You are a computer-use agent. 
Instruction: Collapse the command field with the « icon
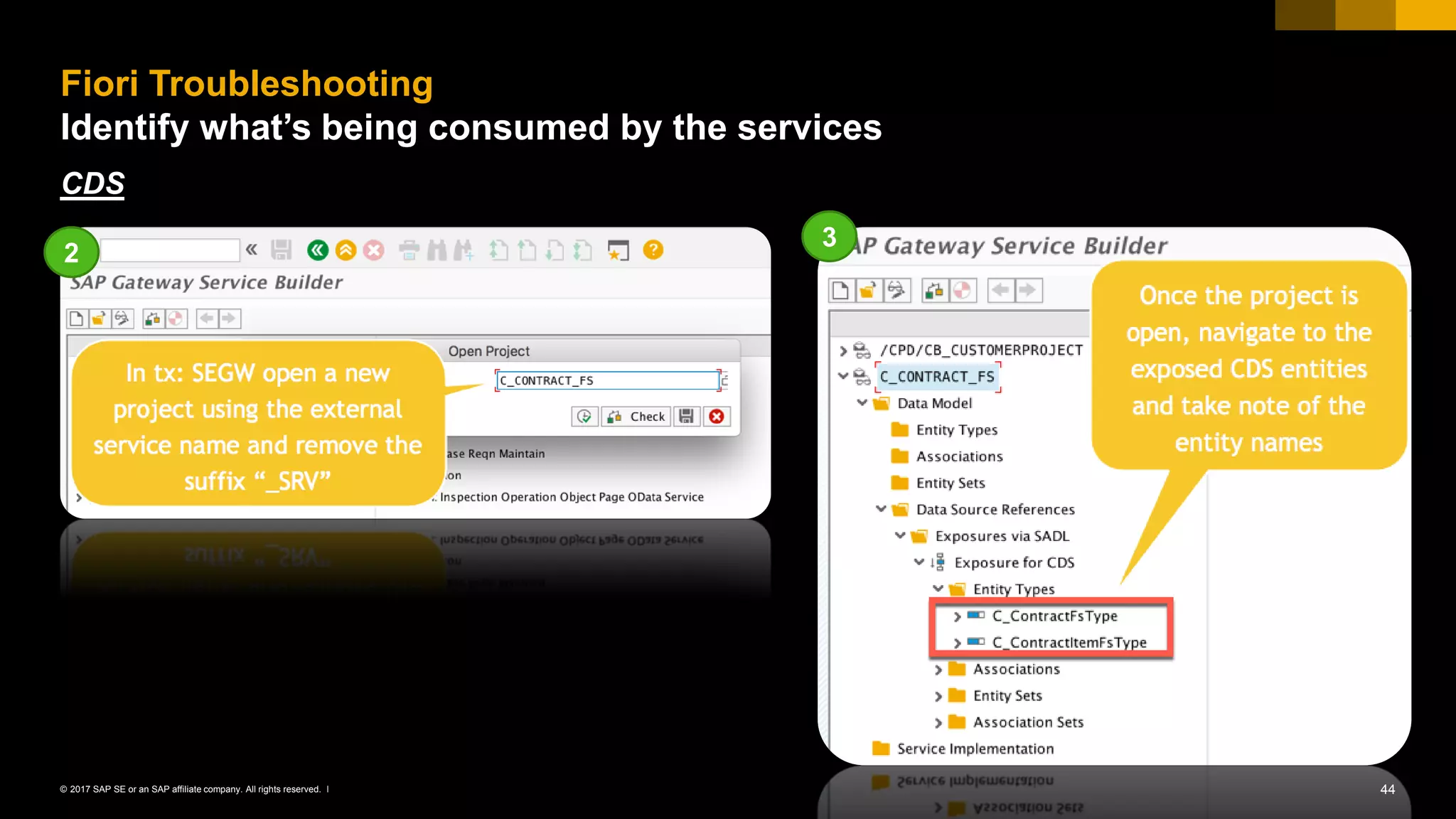(x=252, y=250)
